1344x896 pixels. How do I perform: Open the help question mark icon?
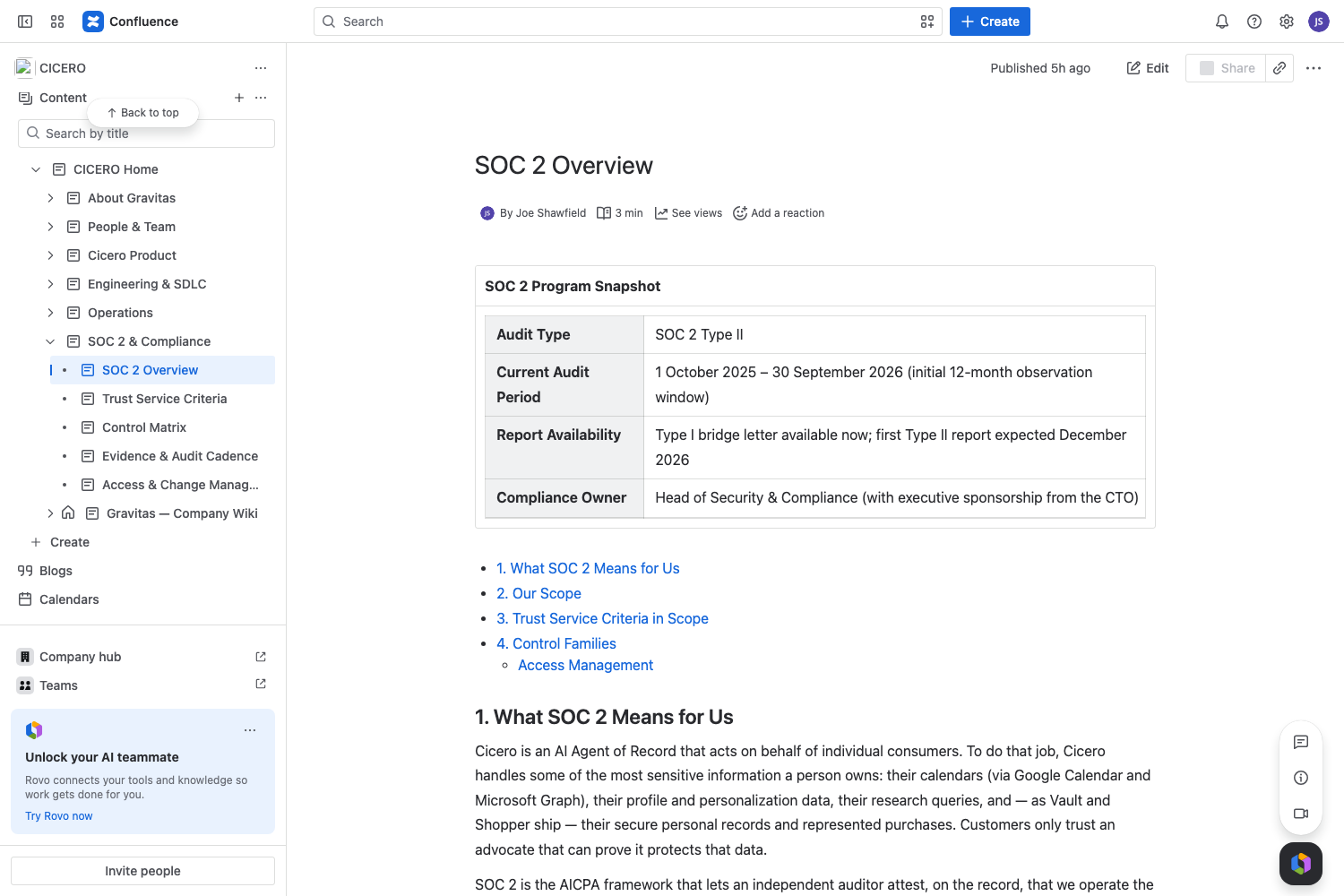click(1254, 22)
